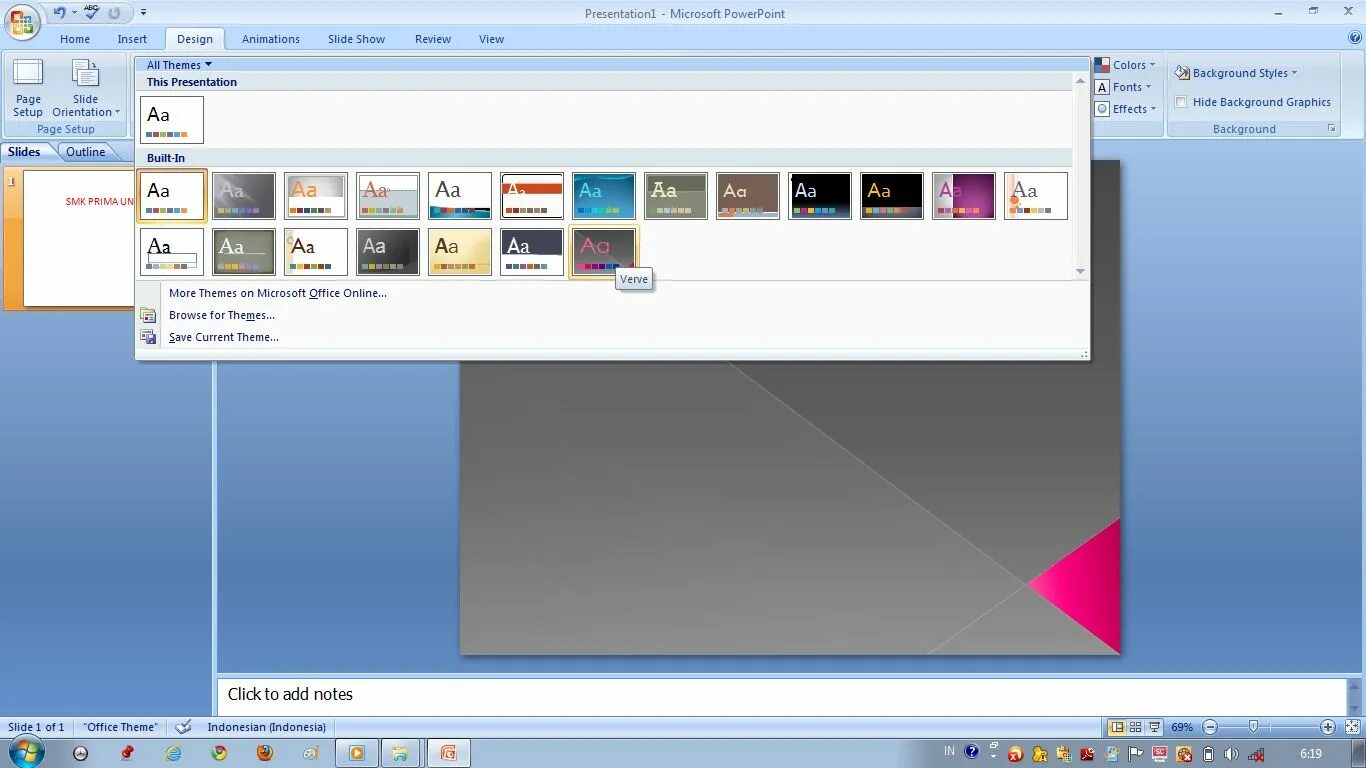The image size is (1366, 768).
Task: Open the Background group dialog launcher
Action: 1332,129
